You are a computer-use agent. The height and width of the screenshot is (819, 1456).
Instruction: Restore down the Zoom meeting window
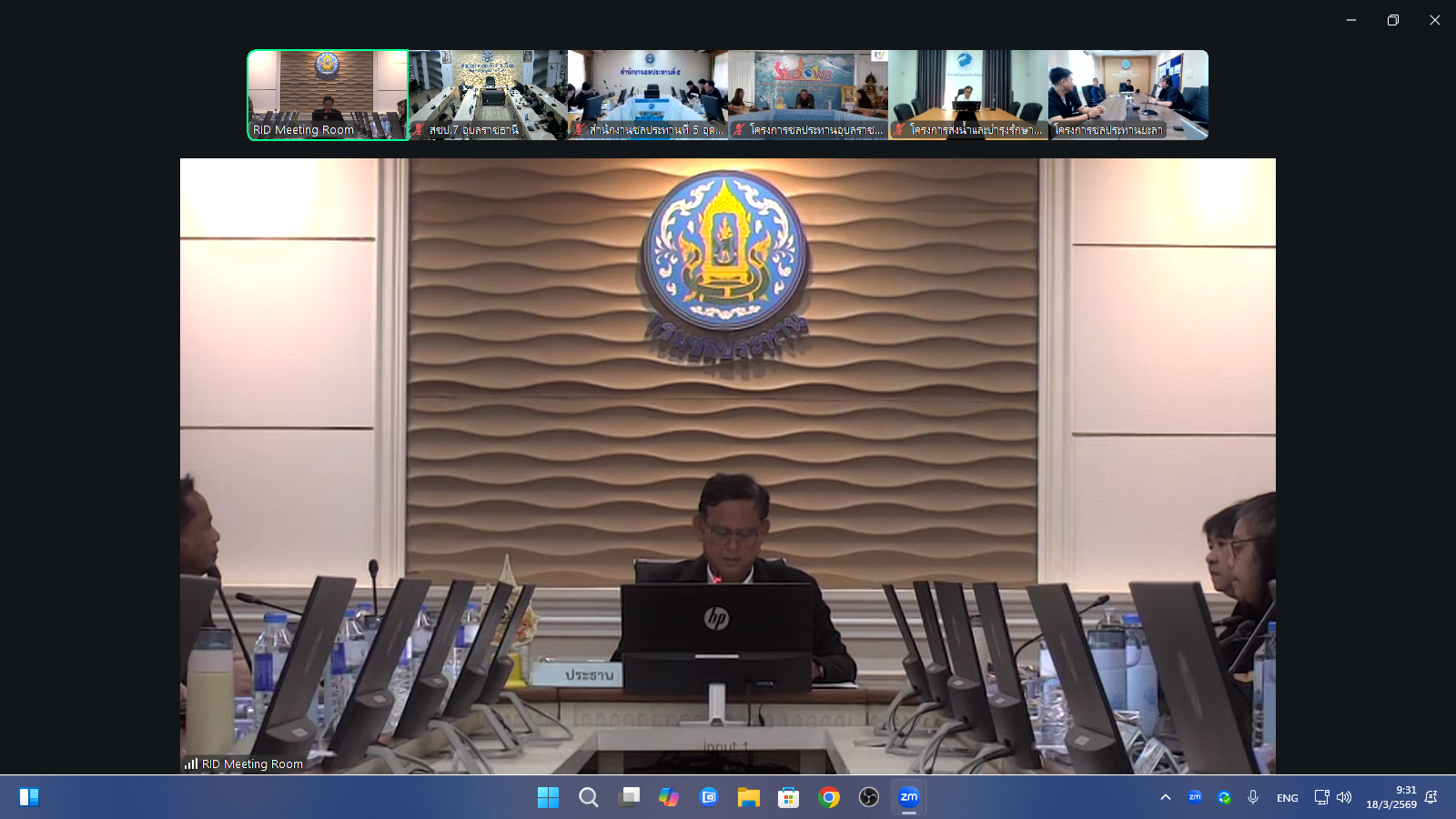click(x=1392, y=20)
